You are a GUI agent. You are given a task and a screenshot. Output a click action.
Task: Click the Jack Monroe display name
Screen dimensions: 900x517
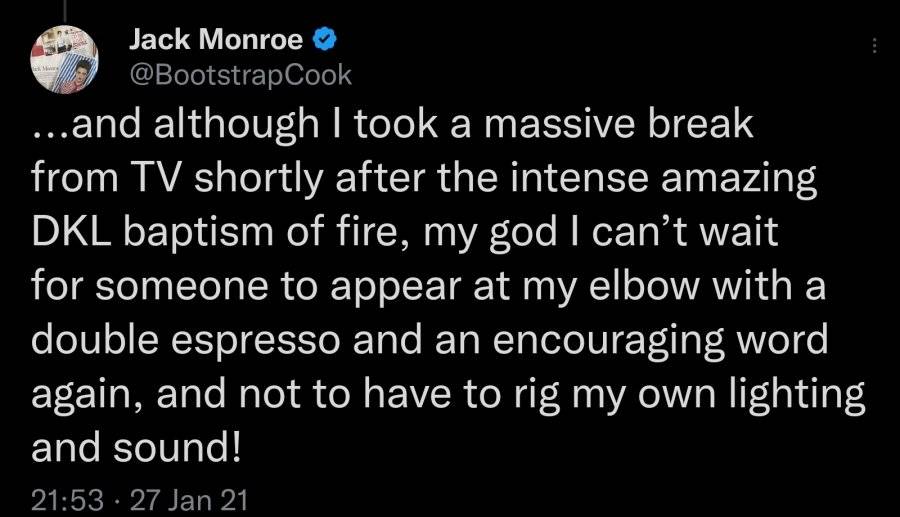[x=216, y=40]
